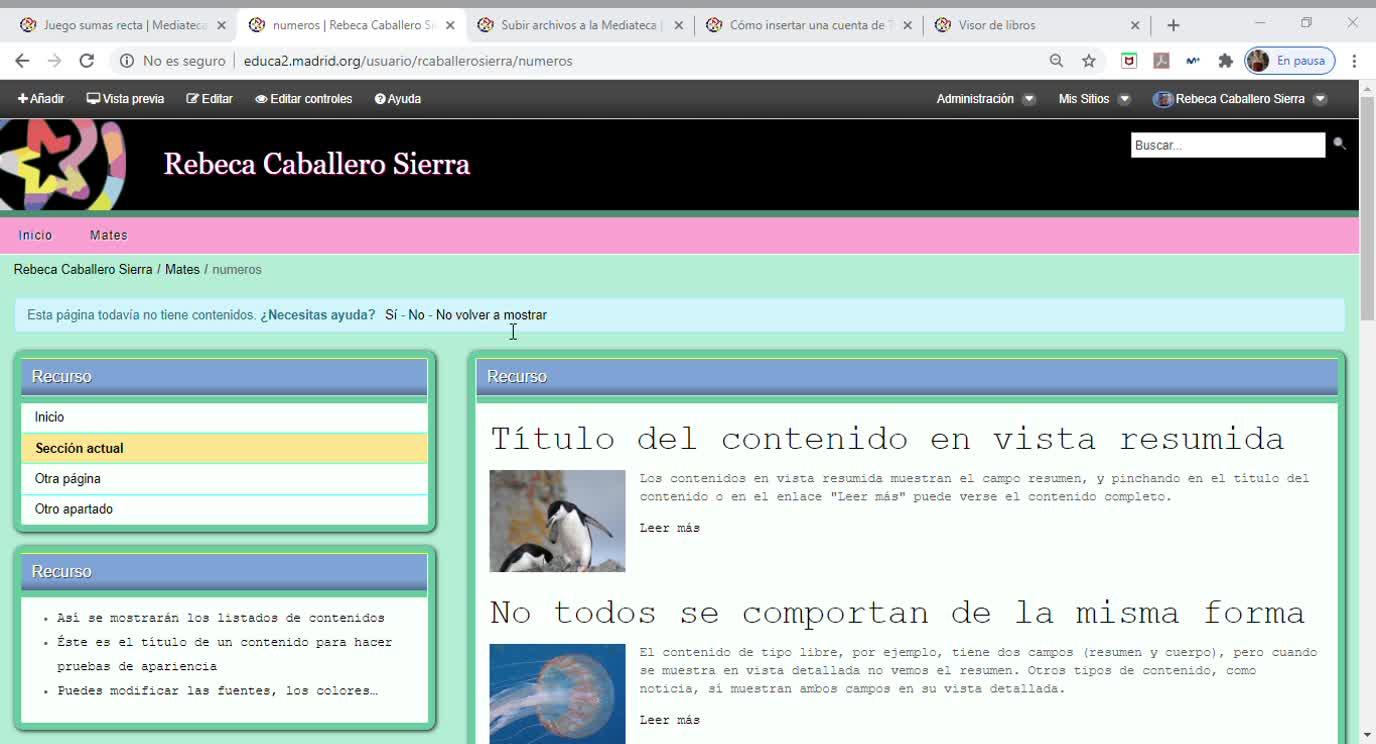
Task: Click the 'Rebeca Caballero Sierra' site title
Action: pyautogui.click(x=317, y=164)
